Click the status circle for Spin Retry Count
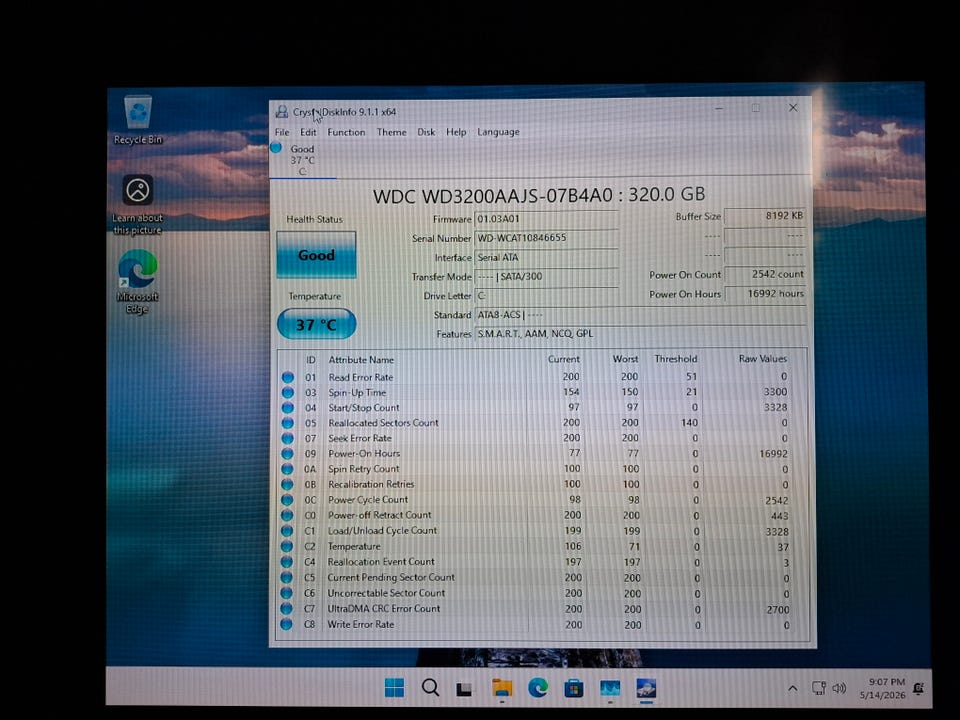The width and height of the screenshot is (960, 720). 287,469
